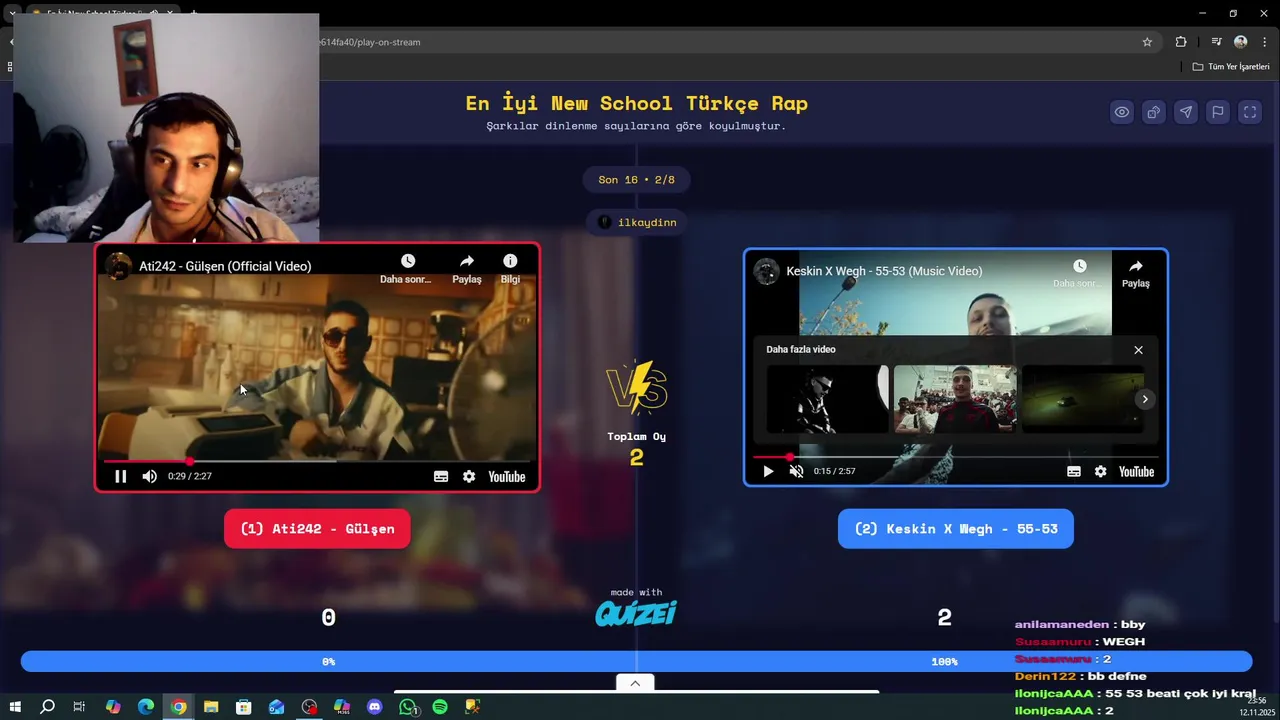Open Outlook mail from taskbar
Image resolution: width=1280 pixels, height=720 pixels.
276,707
